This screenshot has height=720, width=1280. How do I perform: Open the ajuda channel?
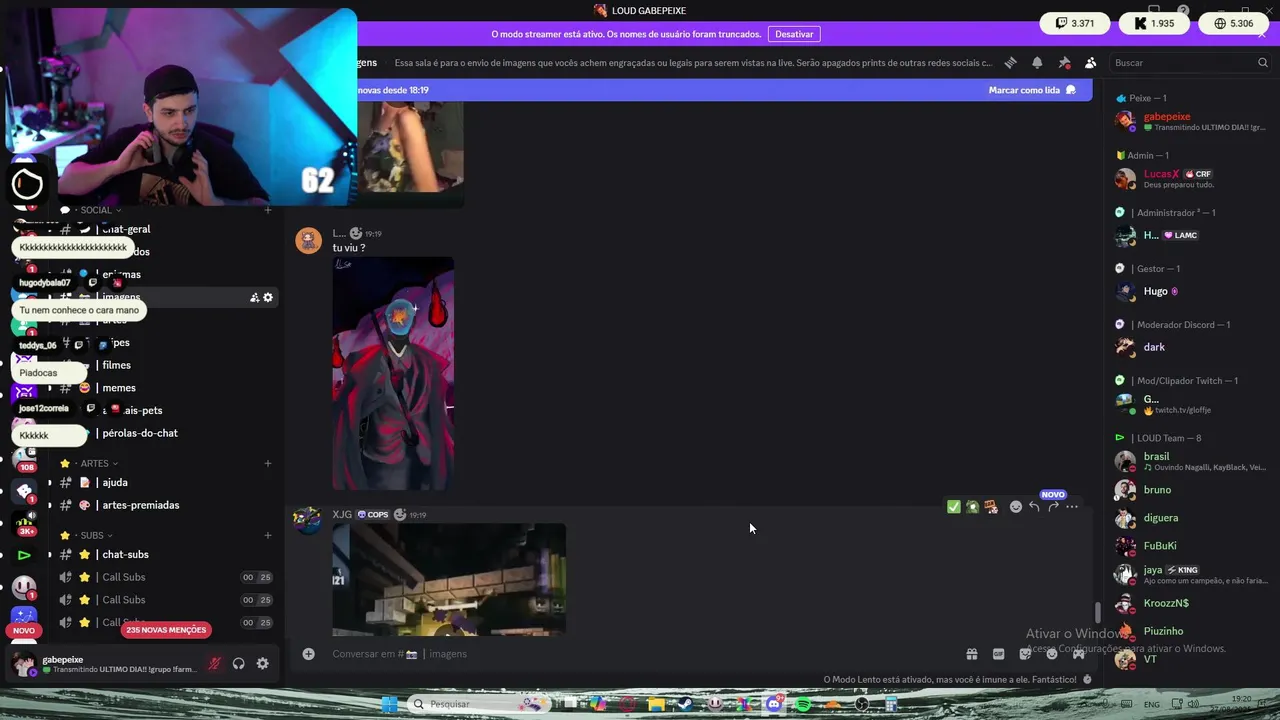165,482
